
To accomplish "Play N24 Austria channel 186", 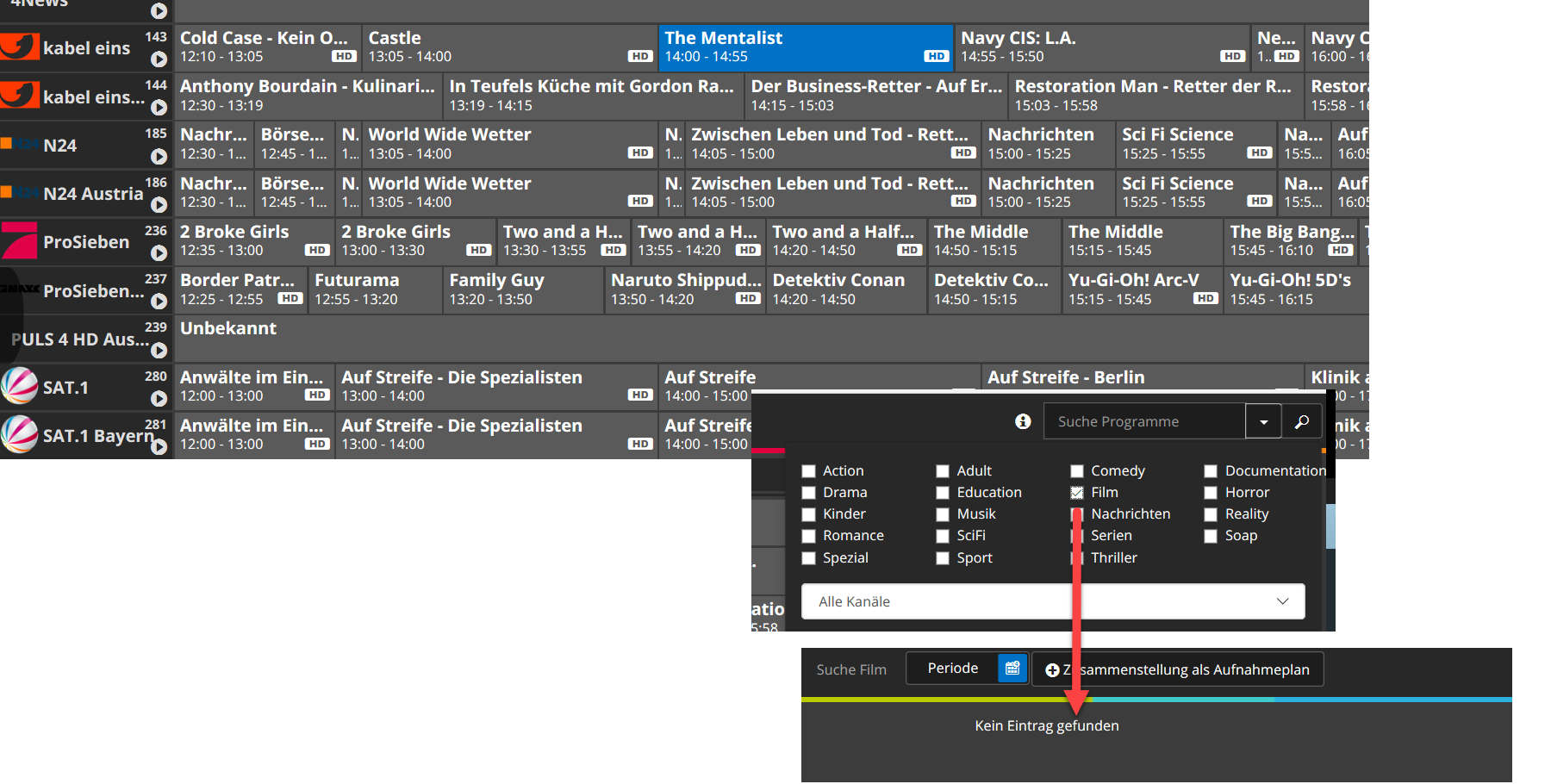I will 159,205.
